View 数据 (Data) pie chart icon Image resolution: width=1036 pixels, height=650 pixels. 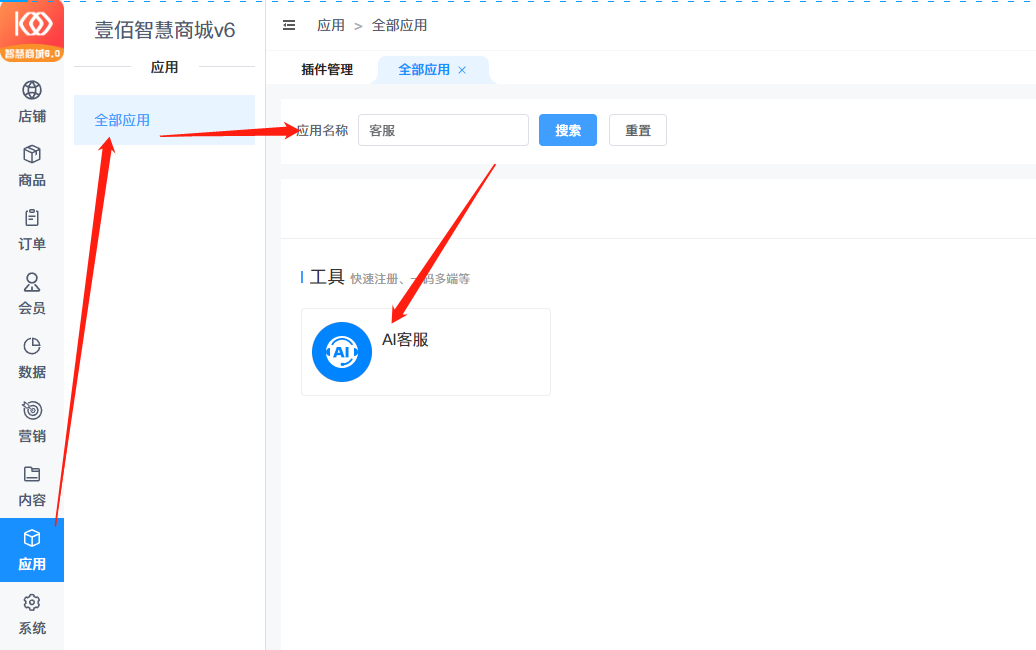click(x=32, y=347)
